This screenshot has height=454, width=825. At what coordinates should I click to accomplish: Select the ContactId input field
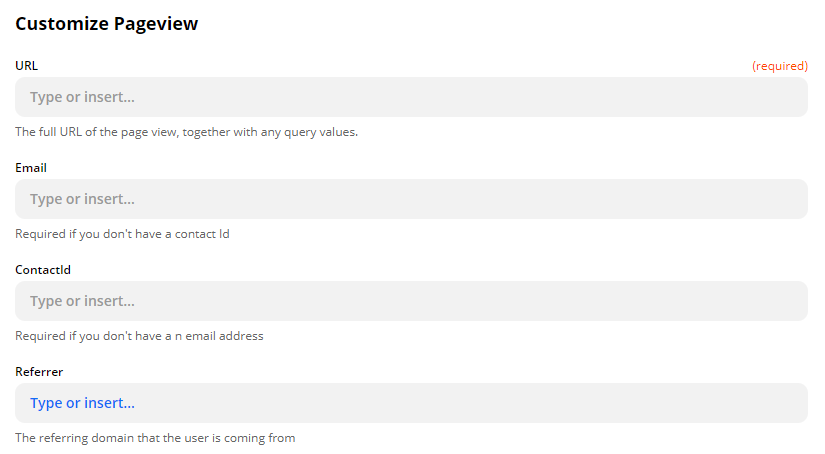411,301
